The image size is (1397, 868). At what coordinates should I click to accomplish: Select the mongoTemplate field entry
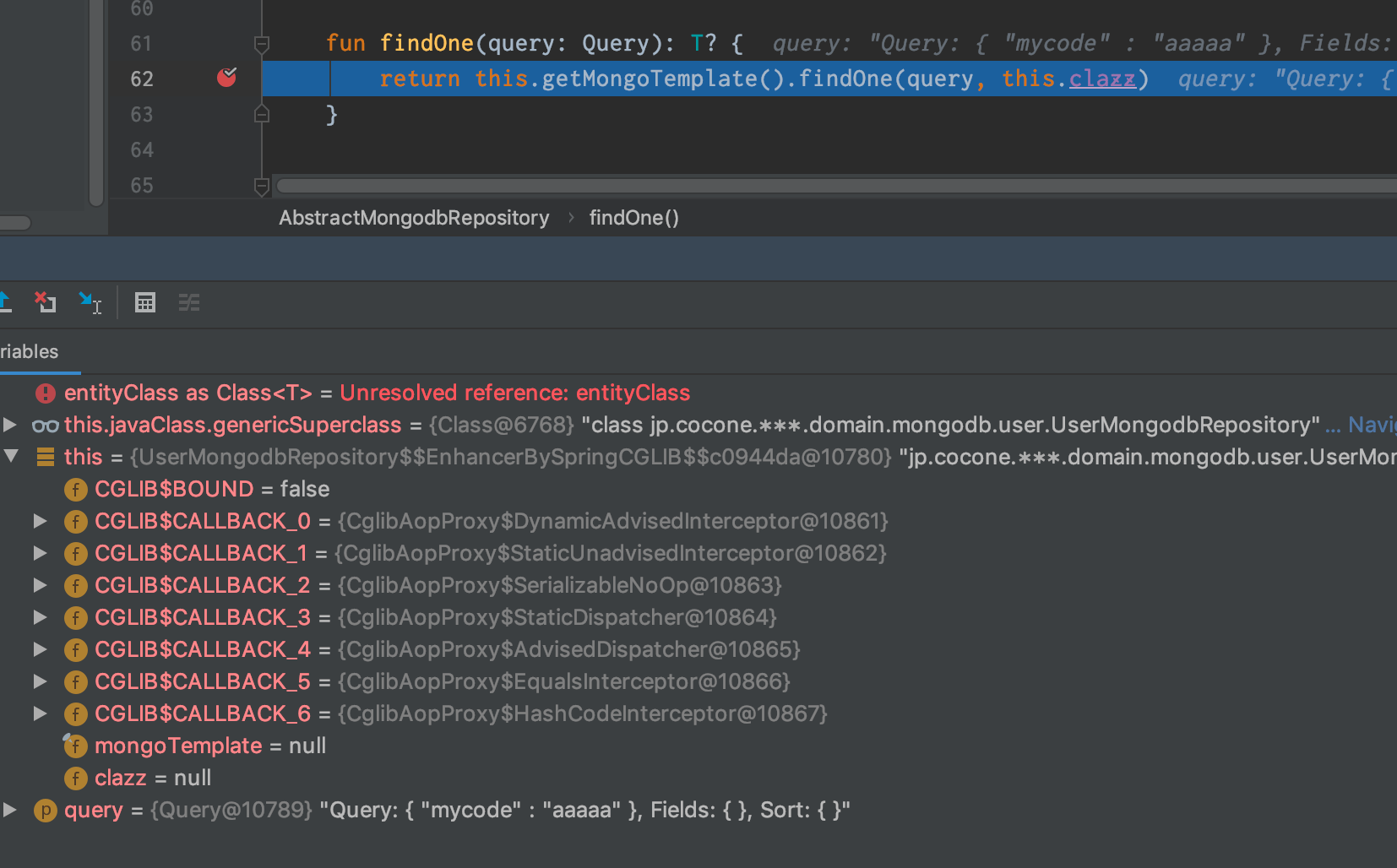pos(178,746)
